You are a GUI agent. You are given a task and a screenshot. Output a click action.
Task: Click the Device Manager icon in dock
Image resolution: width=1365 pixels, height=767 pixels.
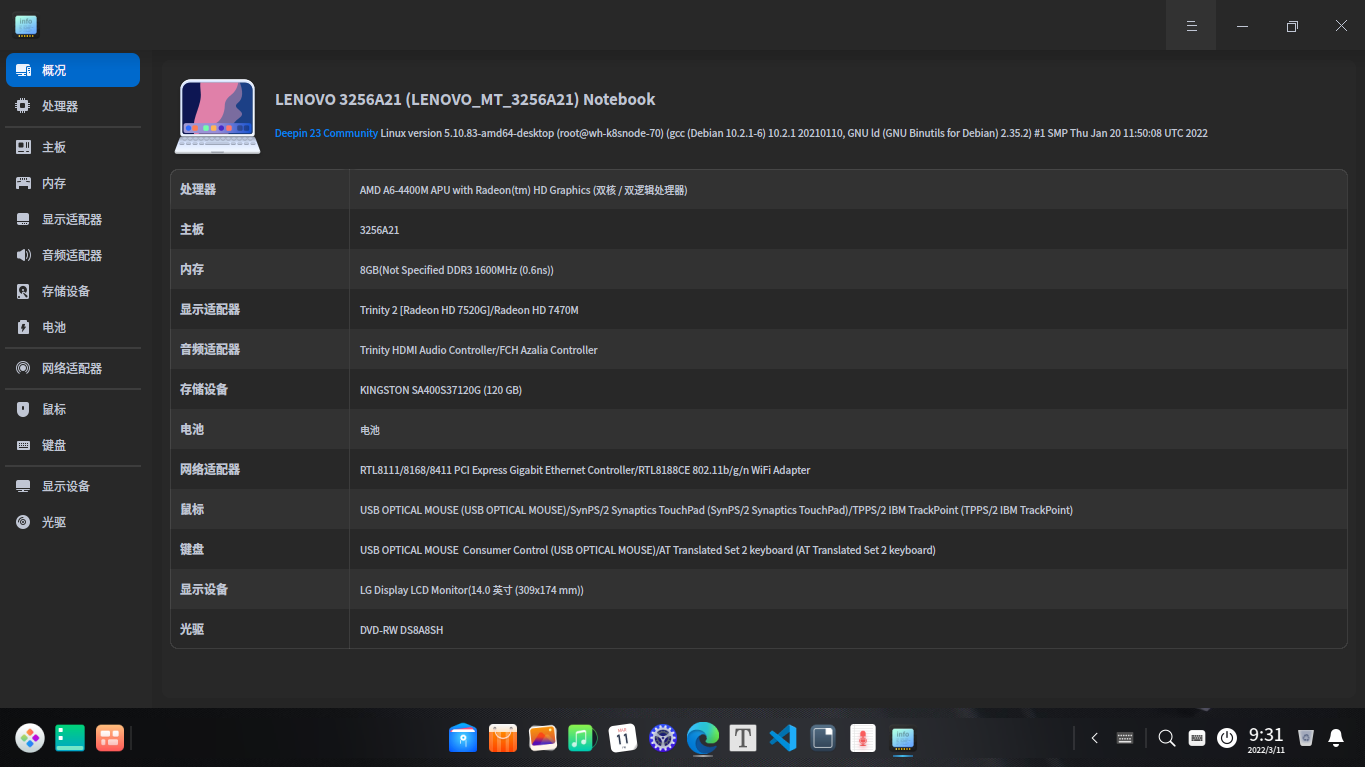coord(903,738)
